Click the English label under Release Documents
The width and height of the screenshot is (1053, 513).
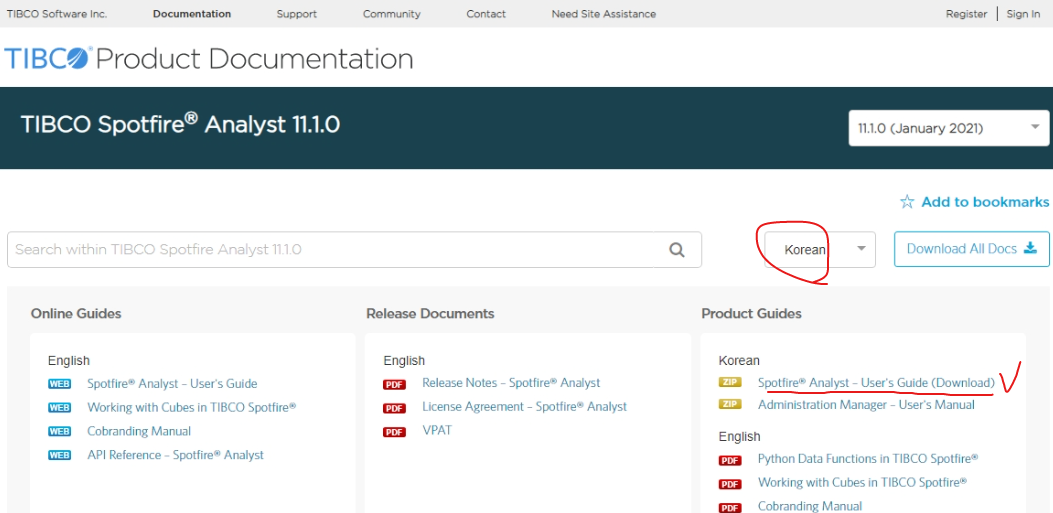404,361
